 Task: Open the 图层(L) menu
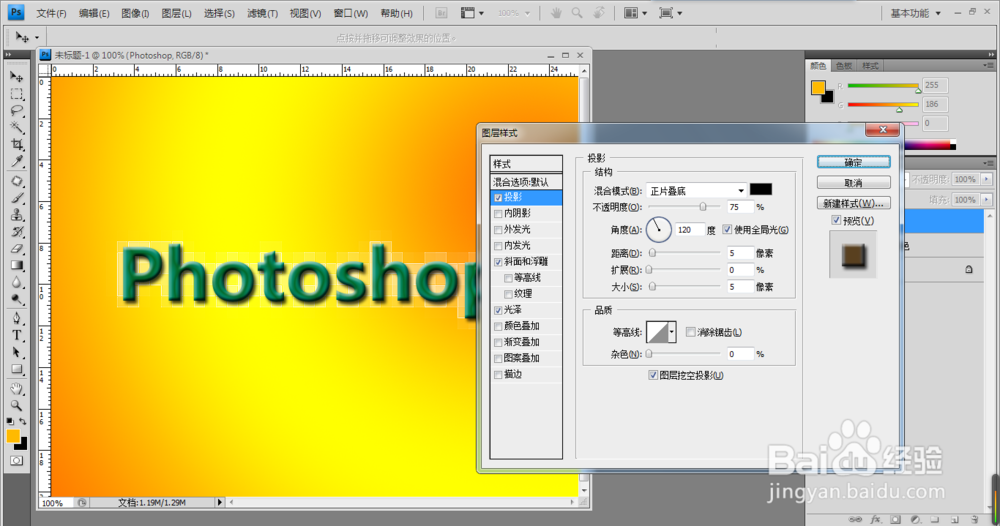coord(176,13)
